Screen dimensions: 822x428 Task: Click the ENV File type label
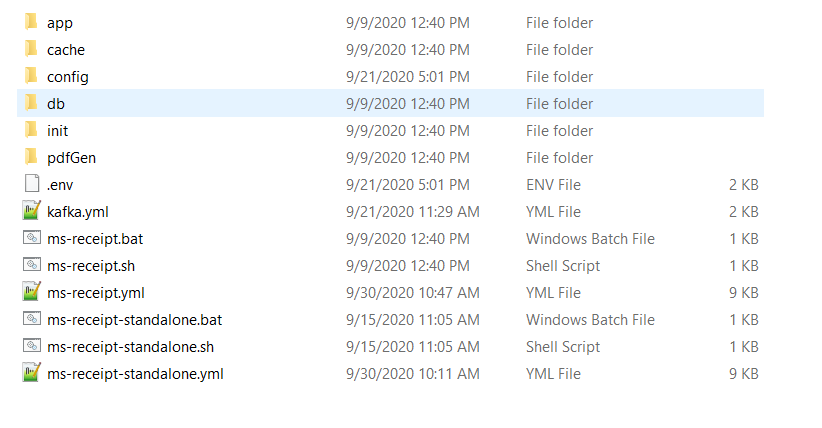point(553,184)
